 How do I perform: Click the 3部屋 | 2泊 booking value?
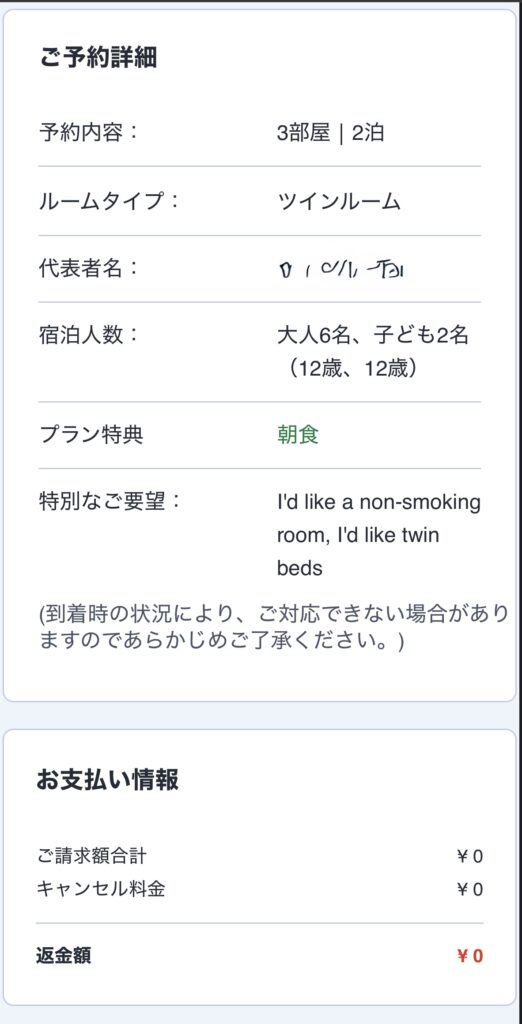331,133
